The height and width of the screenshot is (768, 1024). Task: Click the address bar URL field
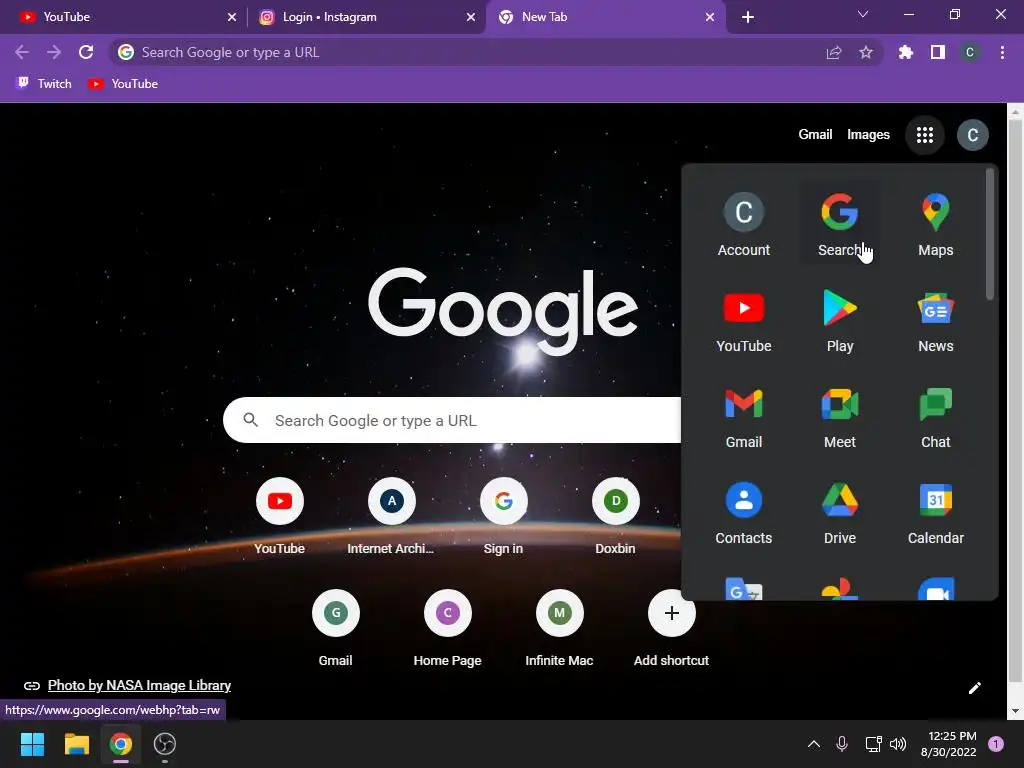[x=470, y=52]
